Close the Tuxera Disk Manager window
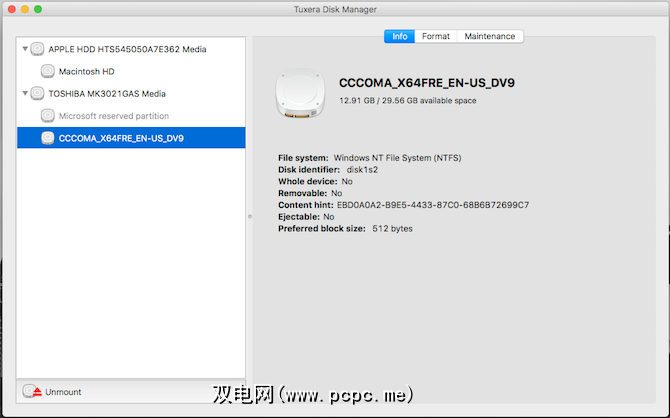This screenshot has height=418, width=670. tap(12, 9)
